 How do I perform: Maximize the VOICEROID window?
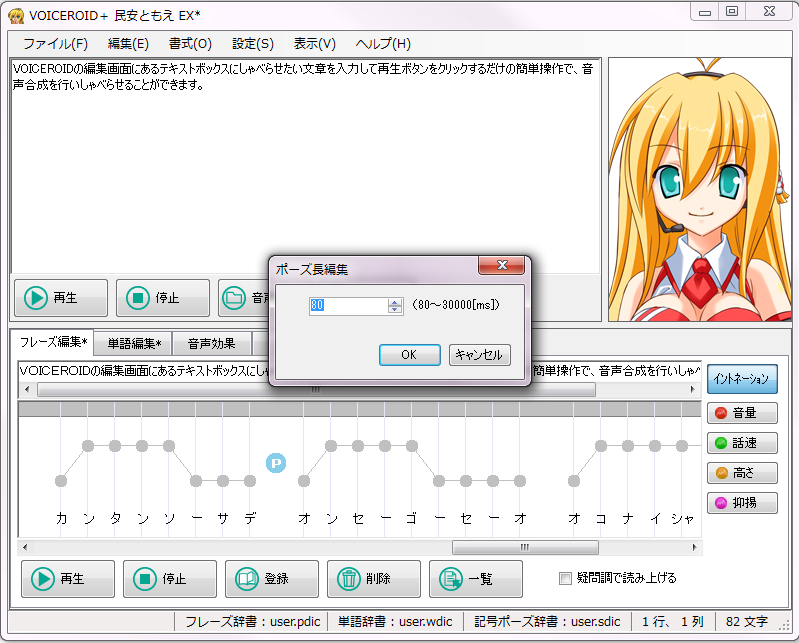point(732,11)
